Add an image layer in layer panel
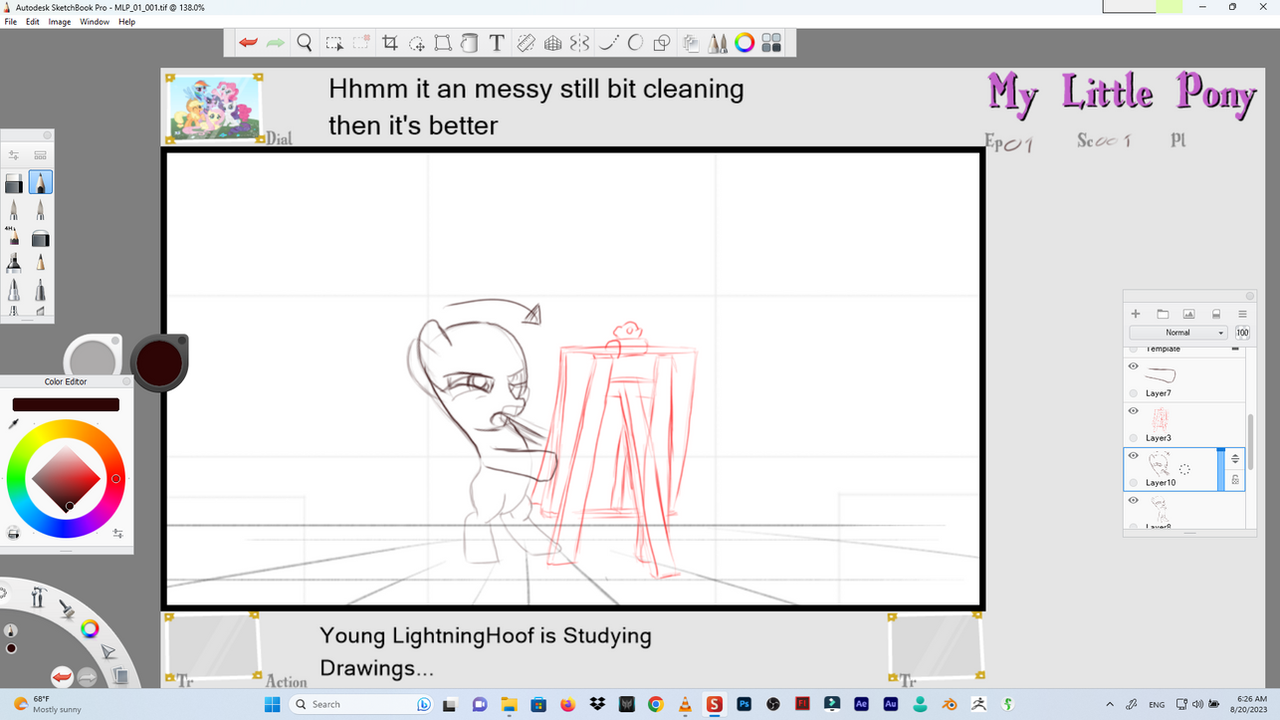The height and width of the screenshot is (720, 1280). (x=1189, y=314)
